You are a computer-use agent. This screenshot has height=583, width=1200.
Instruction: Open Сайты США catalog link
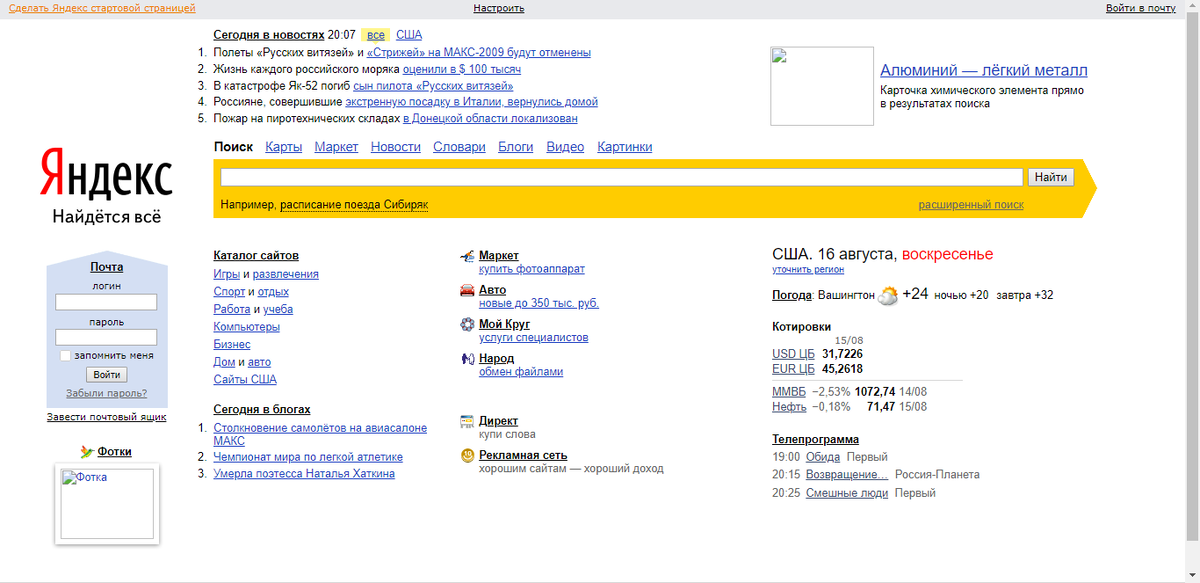(245, 380)
